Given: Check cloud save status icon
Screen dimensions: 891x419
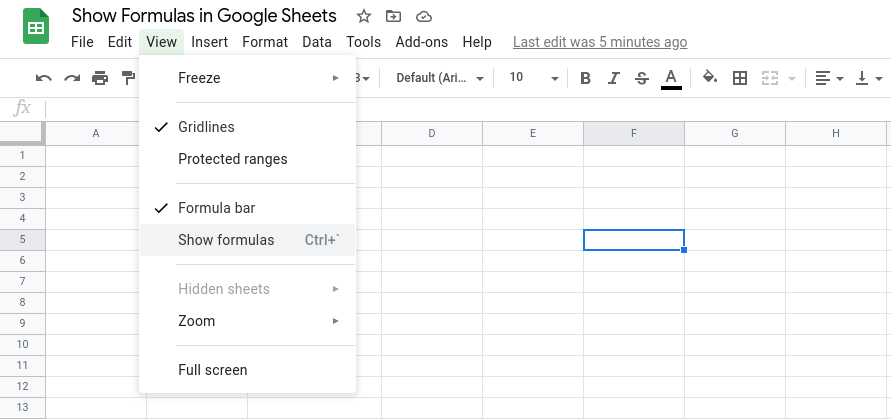Looking at the screenshot, I should 424,16.
